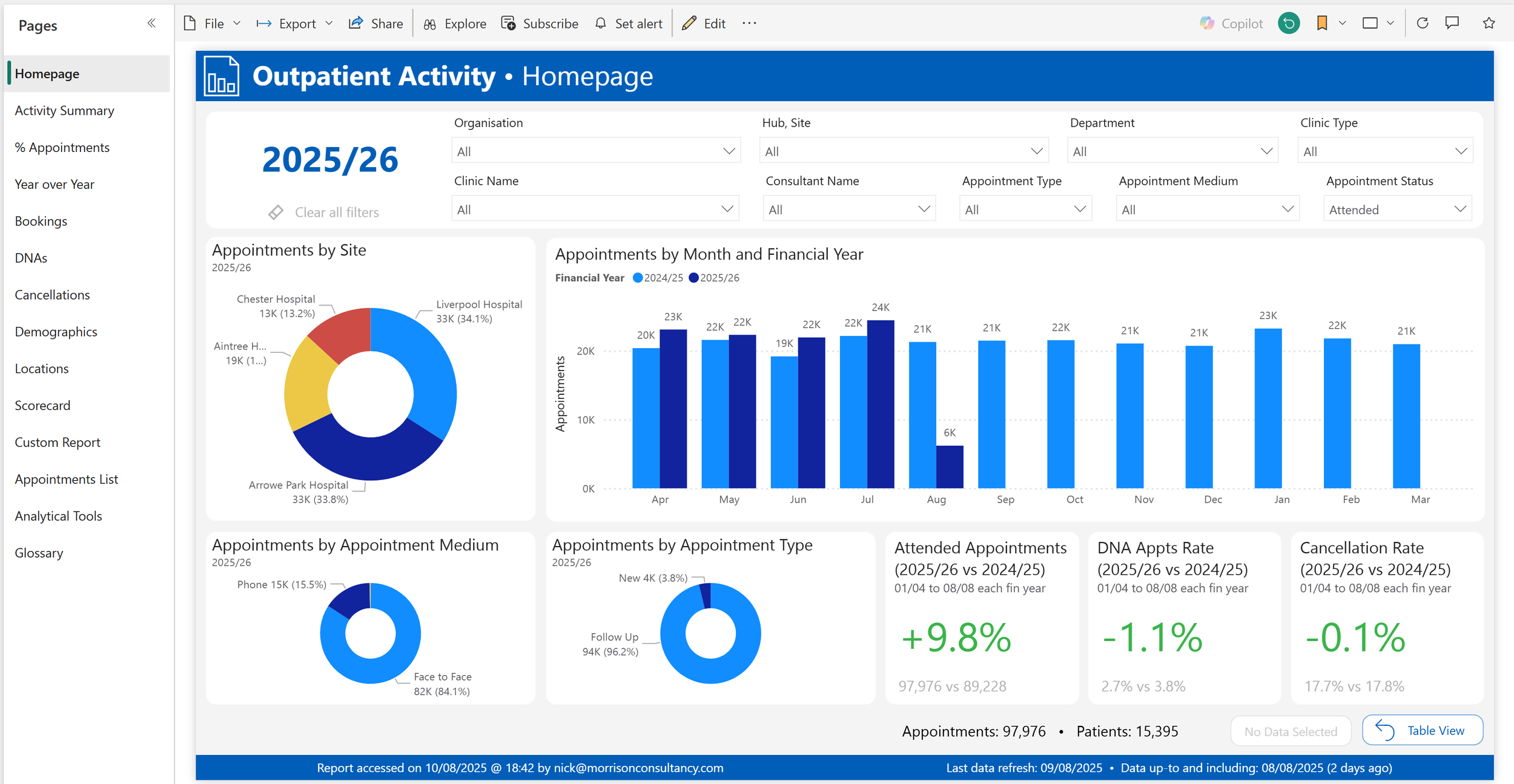Click the Subscribe button
The image size is (1514, 784).
pos(540,23)
